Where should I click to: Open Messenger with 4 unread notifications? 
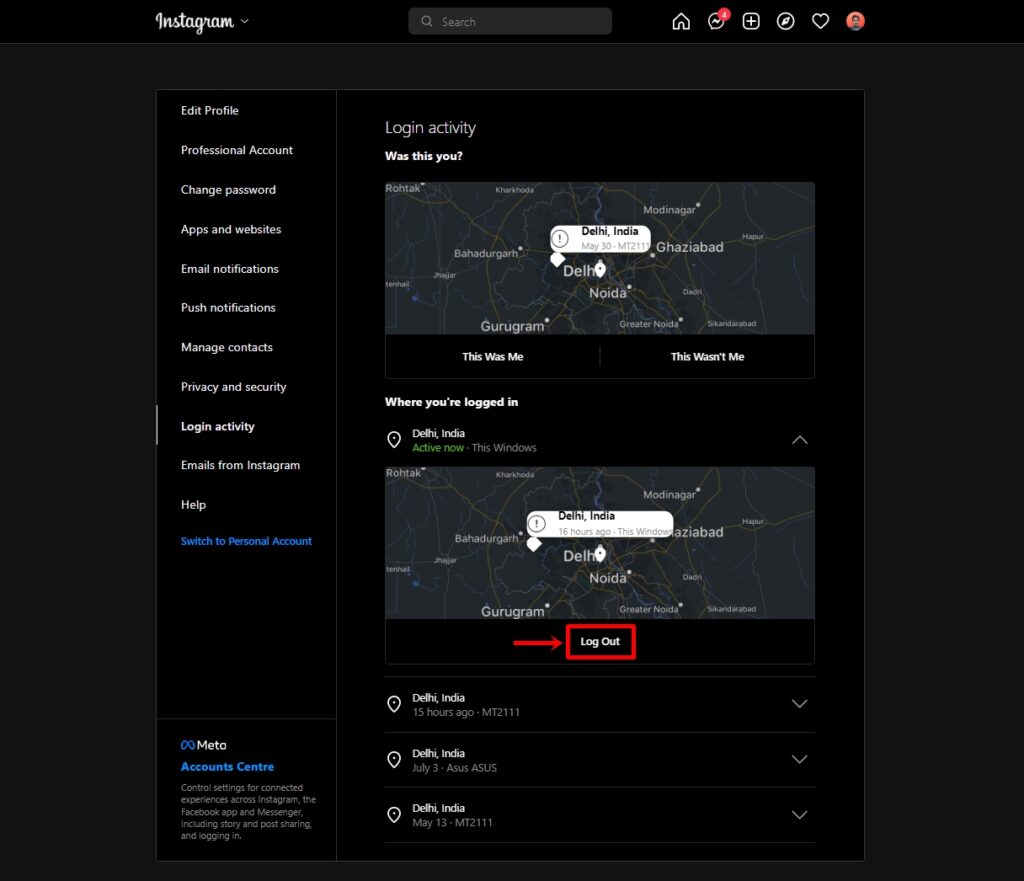pyautogui.click(x=715, y=21)
